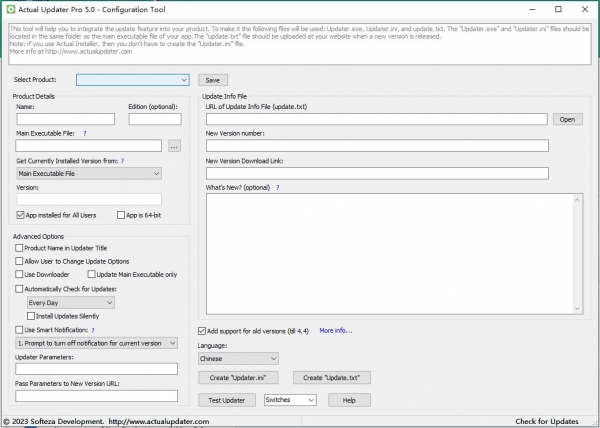The height and width of the screenshot is (428, 600).
Task: Click help icon beside Get Currently Installed Version
Action: [x=122, y=160]
